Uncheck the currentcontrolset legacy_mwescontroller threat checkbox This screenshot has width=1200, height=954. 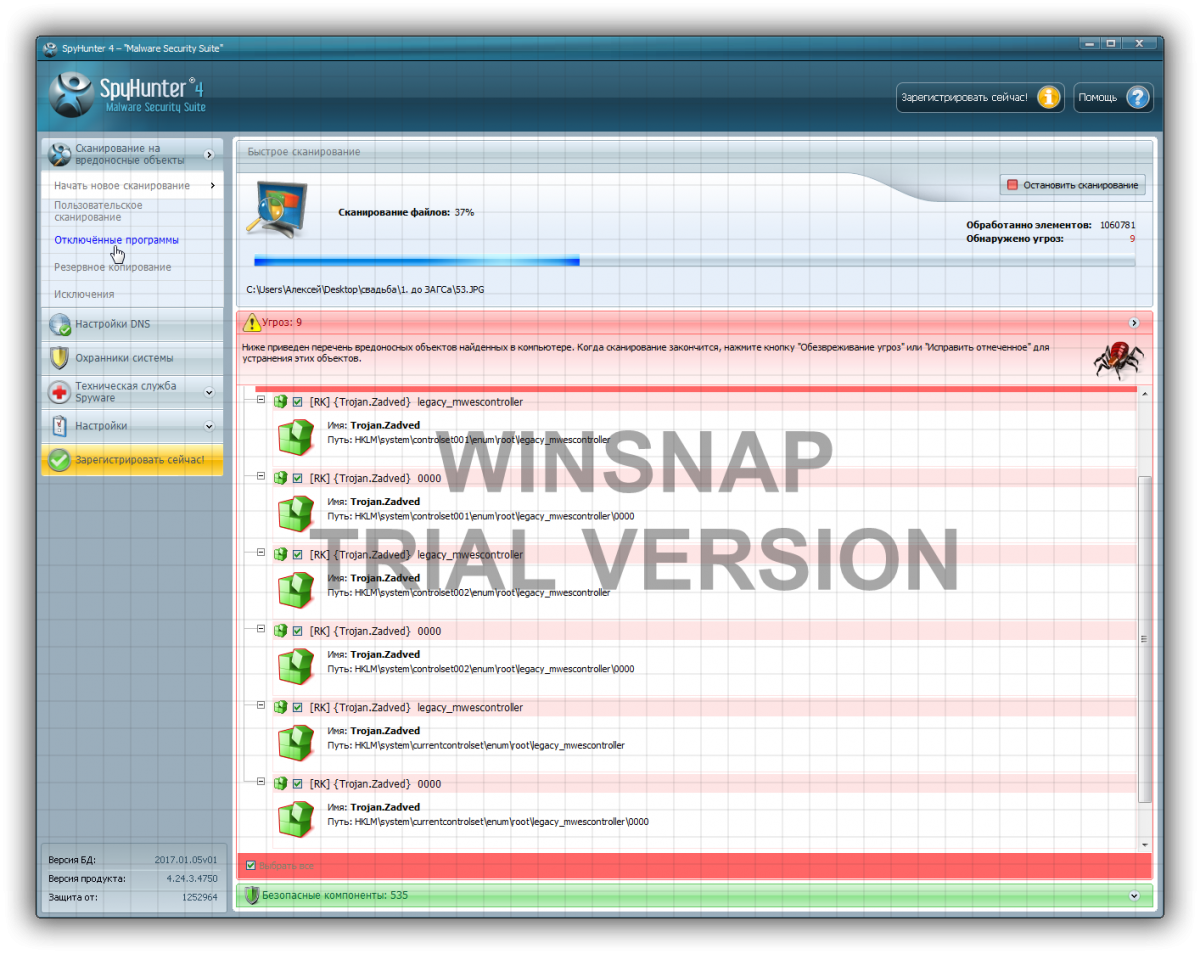pyautogui.click(x=298, y=708)
